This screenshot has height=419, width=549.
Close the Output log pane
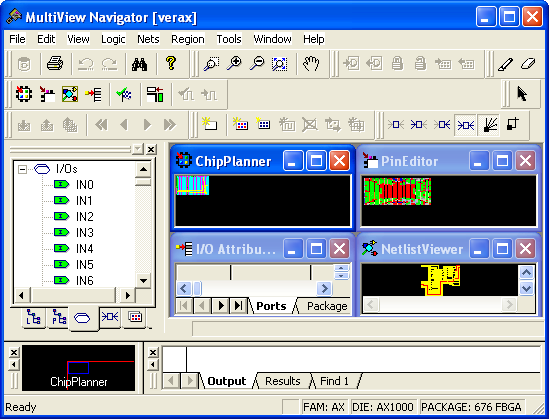tap(153, 352)
